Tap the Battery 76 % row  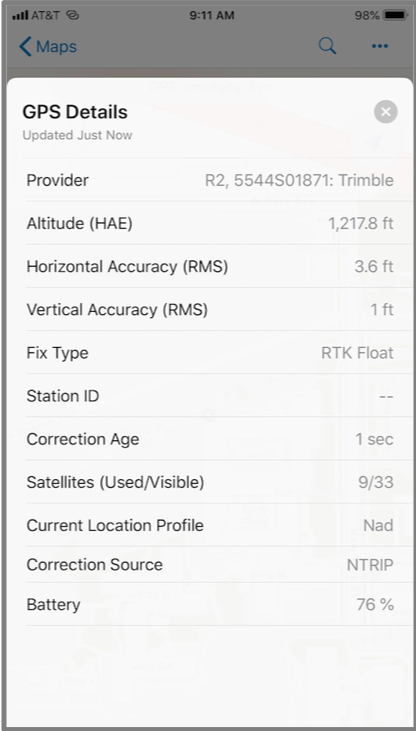(210, 605)
